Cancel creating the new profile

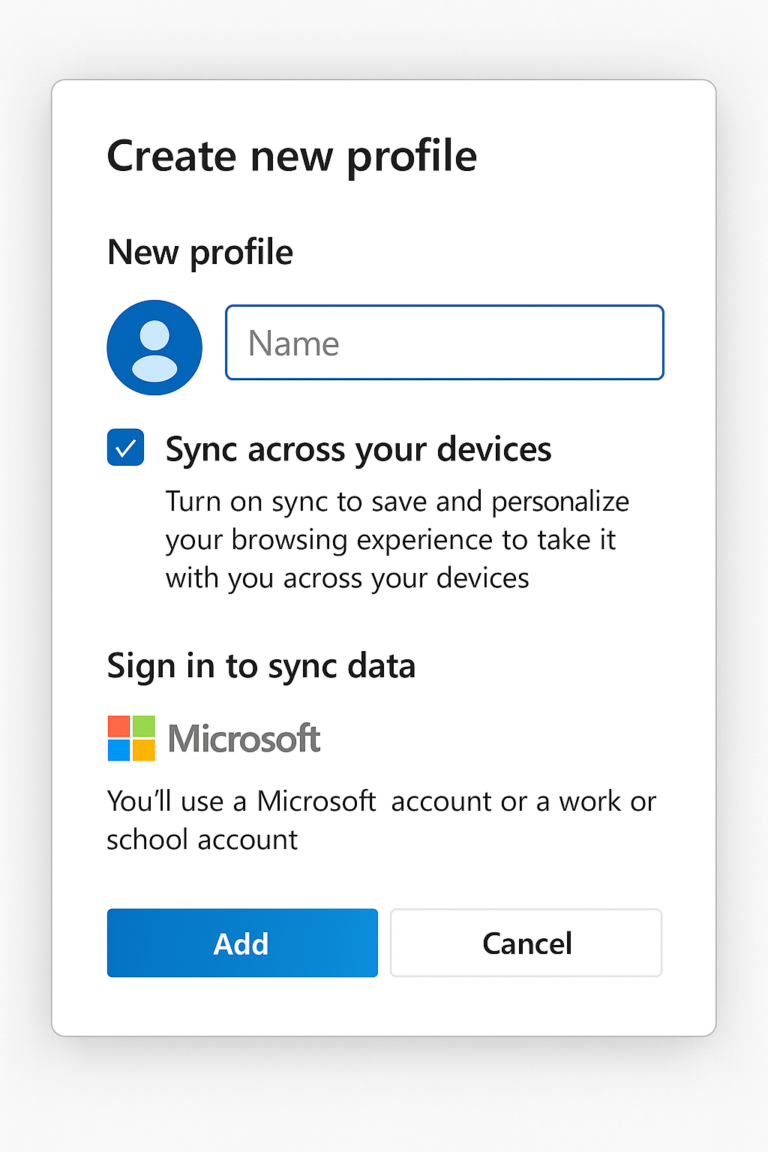526,942
